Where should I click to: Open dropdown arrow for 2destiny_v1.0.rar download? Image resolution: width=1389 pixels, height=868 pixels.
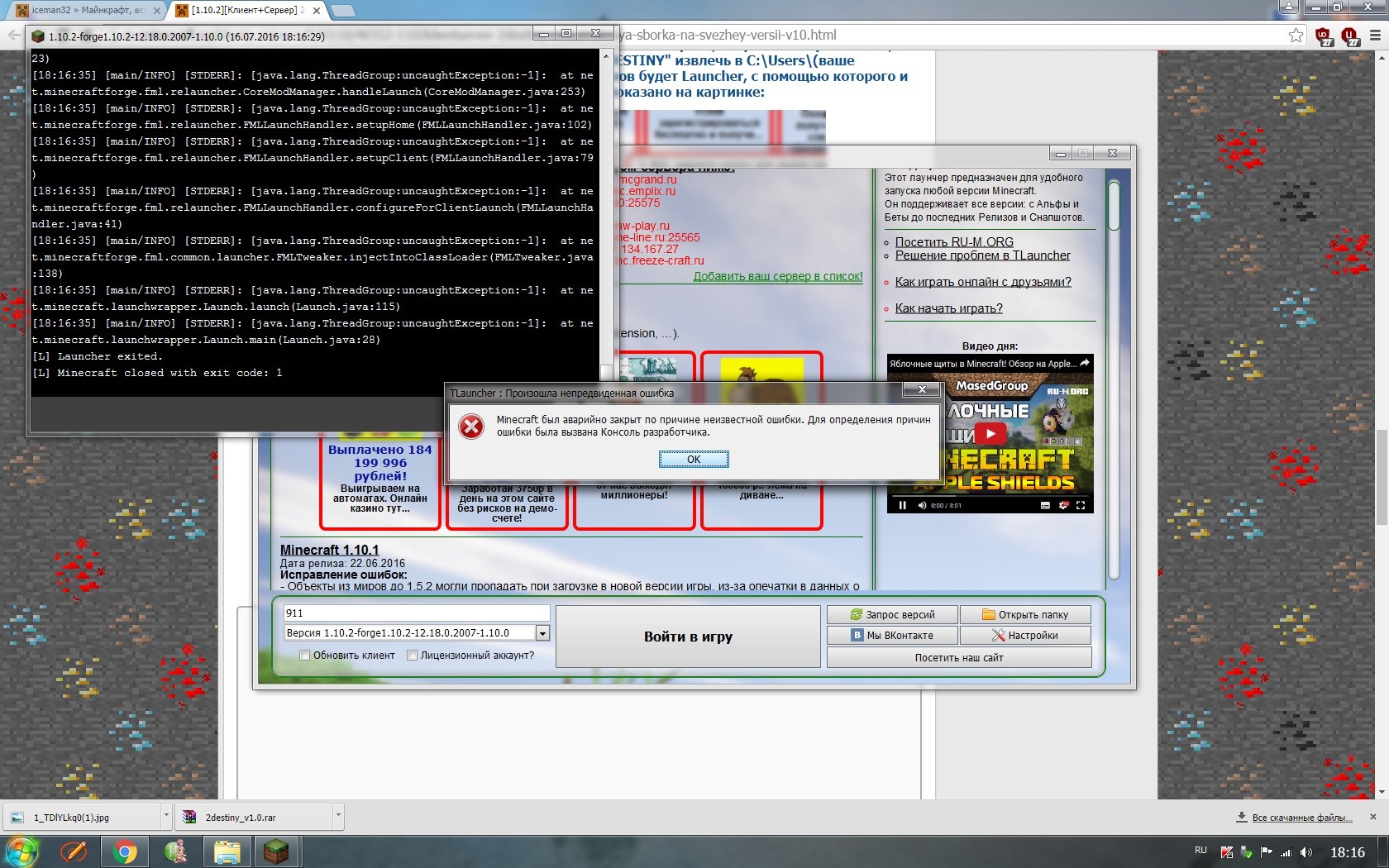pyautogui.click(x=338, y=817)
